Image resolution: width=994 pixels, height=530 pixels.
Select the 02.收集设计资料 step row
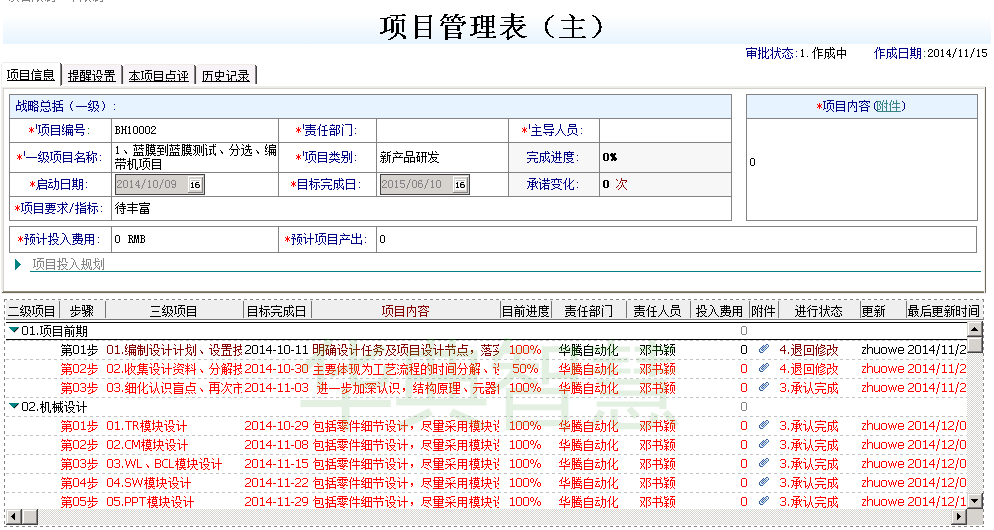pyautogui.click(x=486, y=368)
